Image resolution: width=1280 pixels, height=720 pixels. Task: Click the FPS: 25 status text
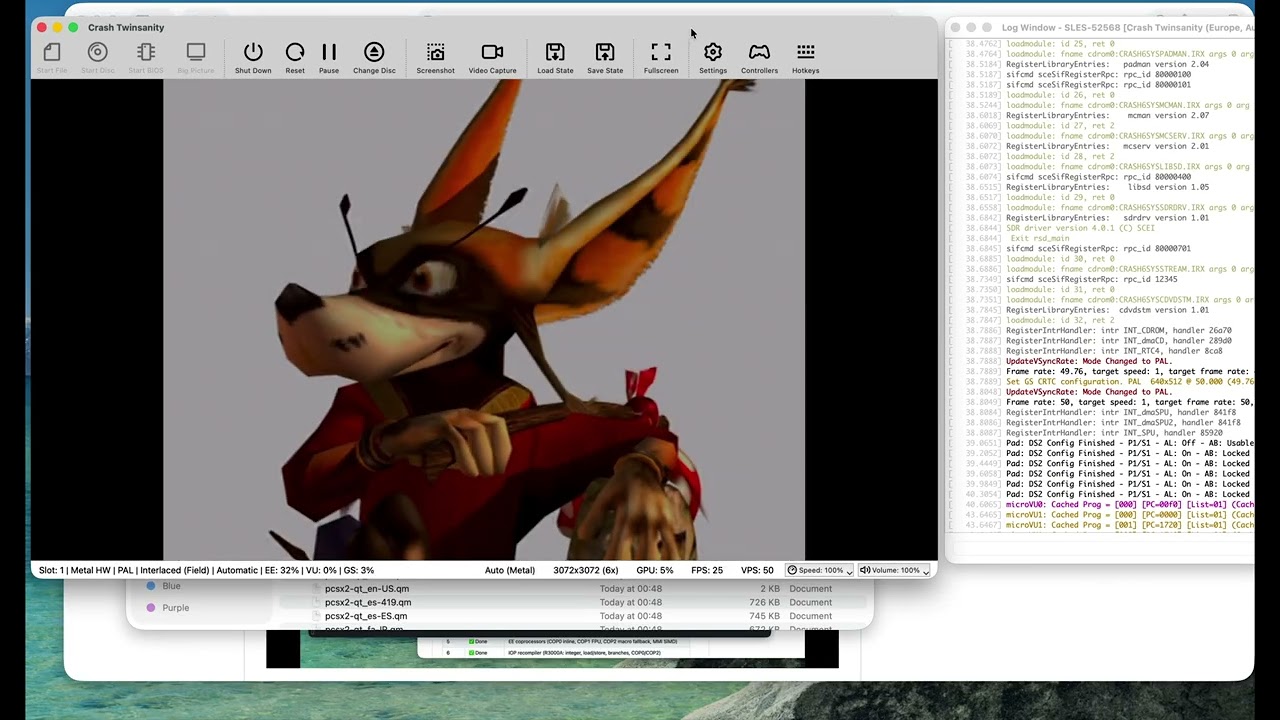[706, 570]
